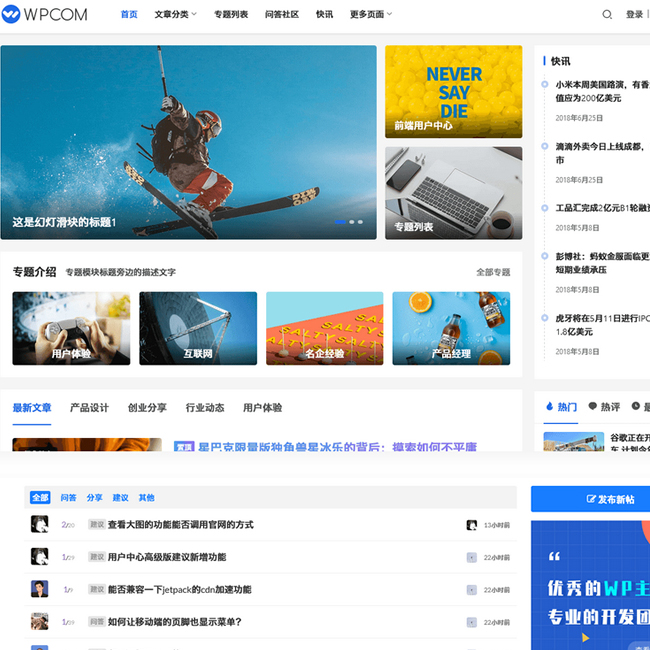The width and height of the screenshot is (650, 650).
Task: Click the 登录 link
Action: [x=634, y=15]
